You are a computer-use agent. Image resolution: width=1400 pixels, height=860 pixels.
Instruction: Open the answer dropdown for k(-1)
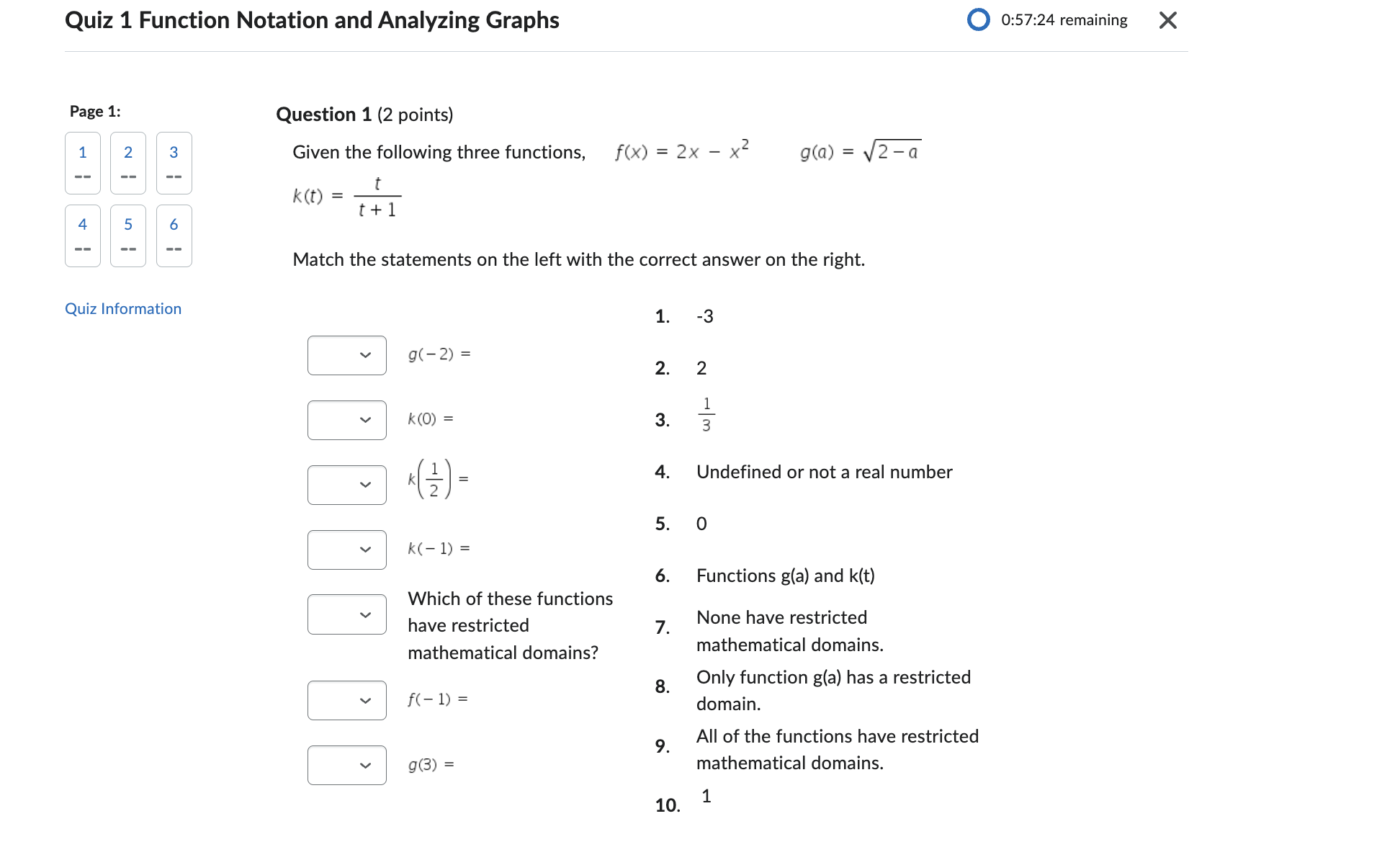(x=346, y=549)
